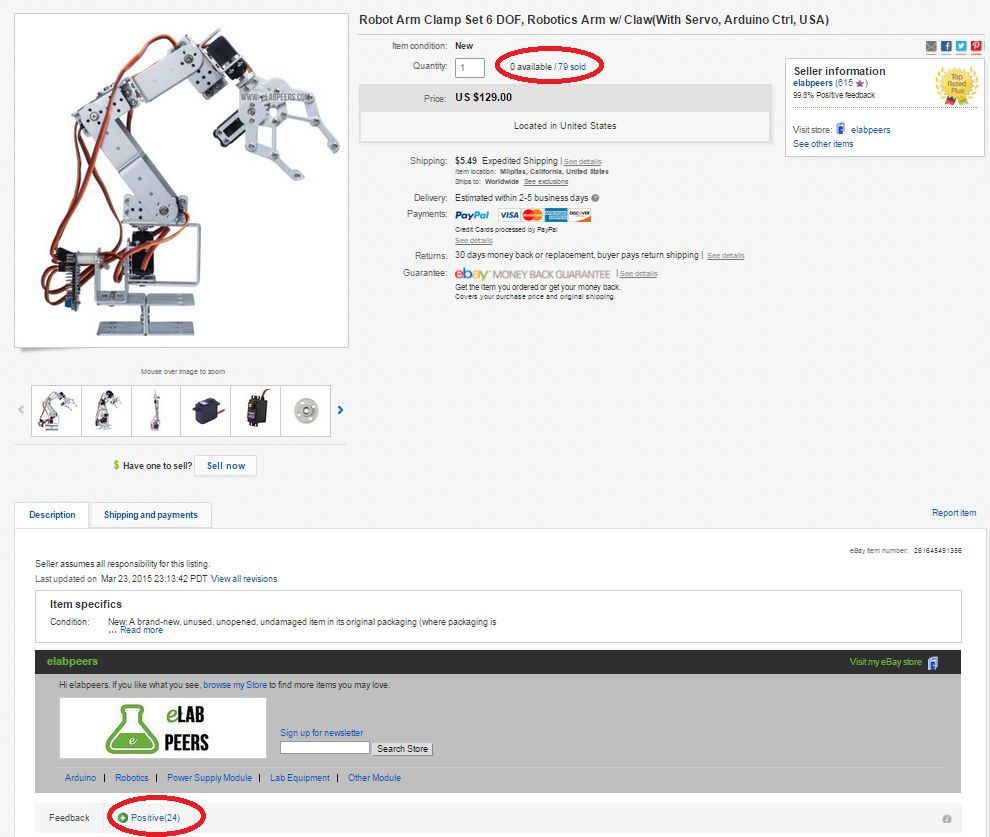Share listing on Facebook
This screenshot has width=990, height=837.
[x=946, y=46]
